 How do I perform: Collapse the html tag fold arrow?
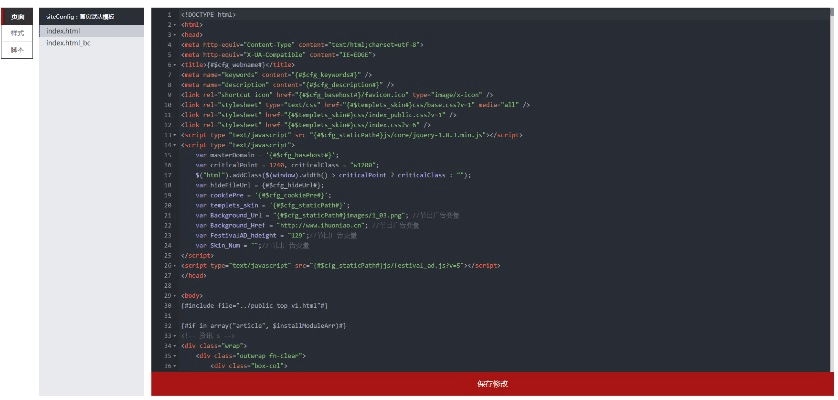coord(174,25)
